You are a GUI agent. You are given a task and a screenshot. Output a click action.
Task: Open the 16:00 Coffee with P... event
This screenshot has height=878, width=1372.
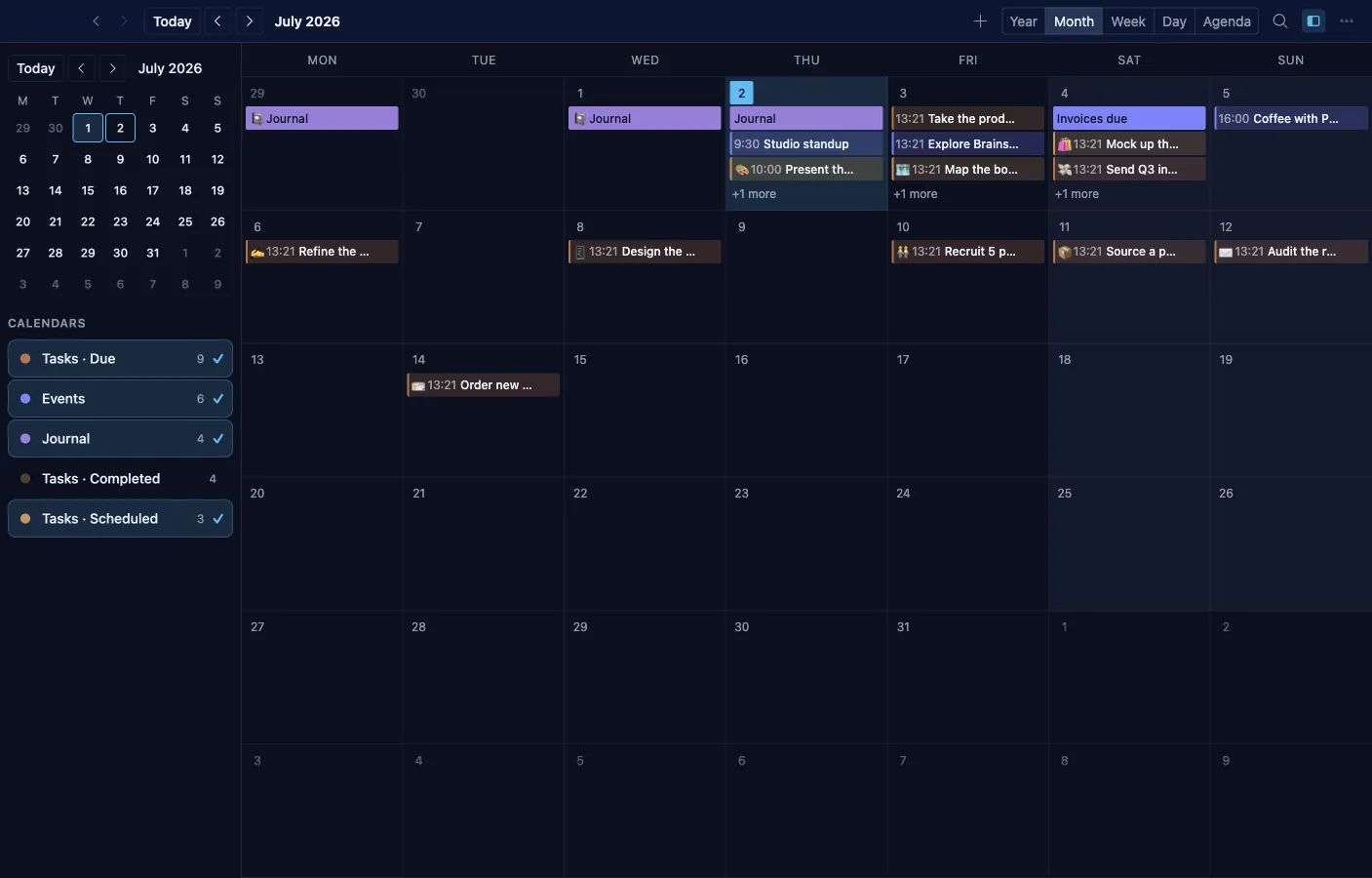[x=1291, y=118]
